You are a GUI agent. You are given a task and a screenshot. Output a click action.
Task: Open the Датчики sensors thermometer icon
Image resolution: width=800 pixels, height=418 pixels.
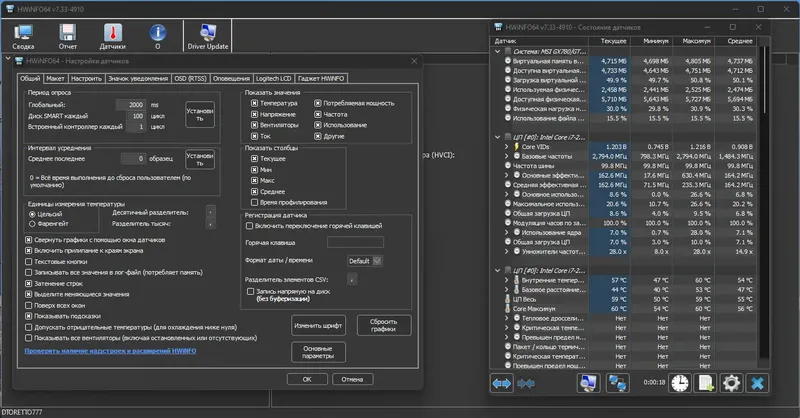(x=112, y=37)
